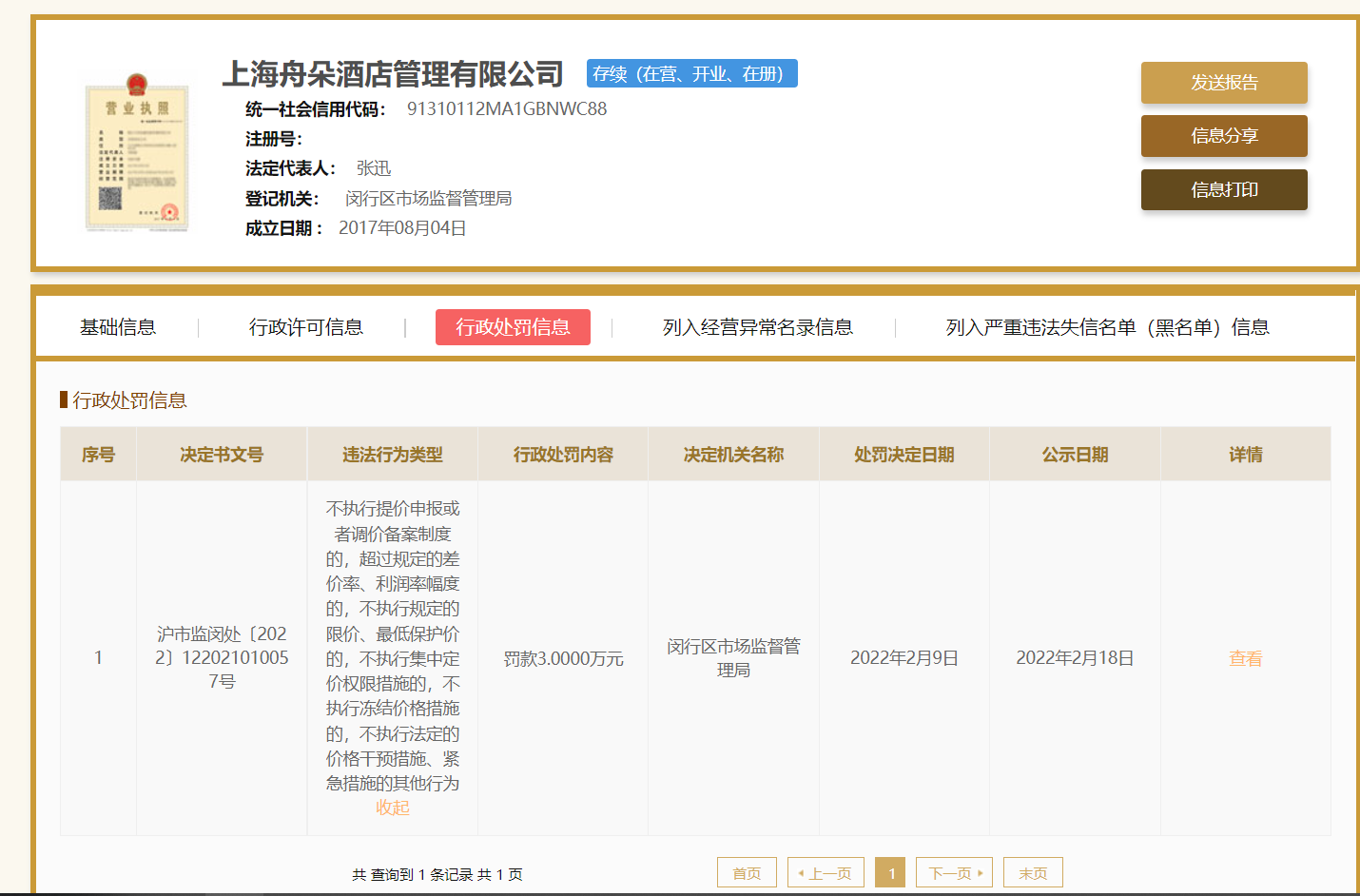Click company name 上海舟朵酒店管理有限公司
This screenshot has height=896, width=1360.
[393, 74]
